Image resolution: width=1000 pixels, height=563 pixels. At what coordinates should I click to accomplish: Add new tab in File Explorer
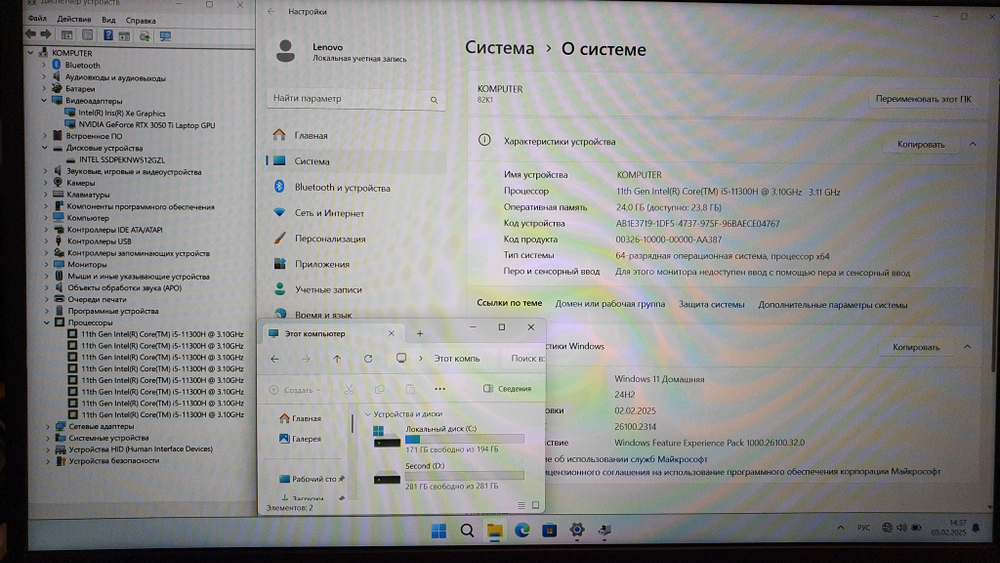420,333
